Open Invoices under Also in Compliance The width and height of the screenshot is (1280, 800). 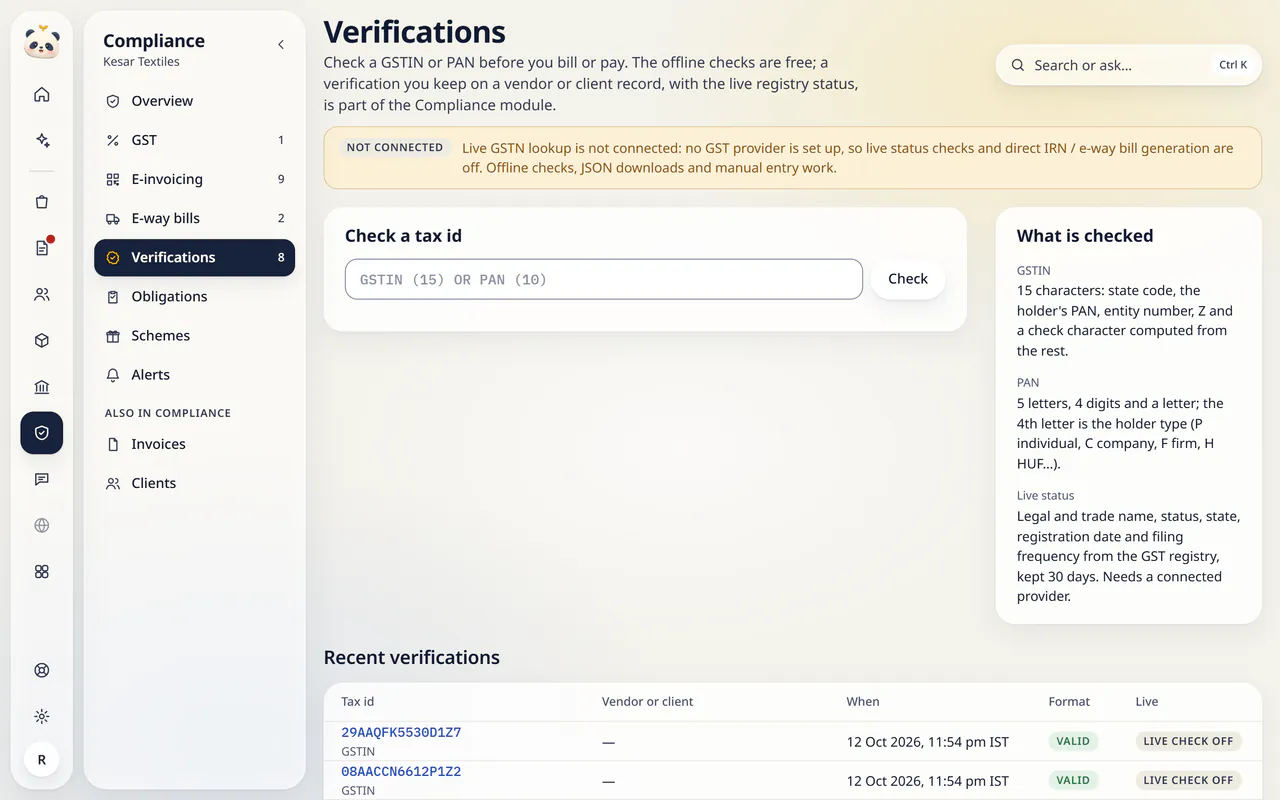(195, 444)
